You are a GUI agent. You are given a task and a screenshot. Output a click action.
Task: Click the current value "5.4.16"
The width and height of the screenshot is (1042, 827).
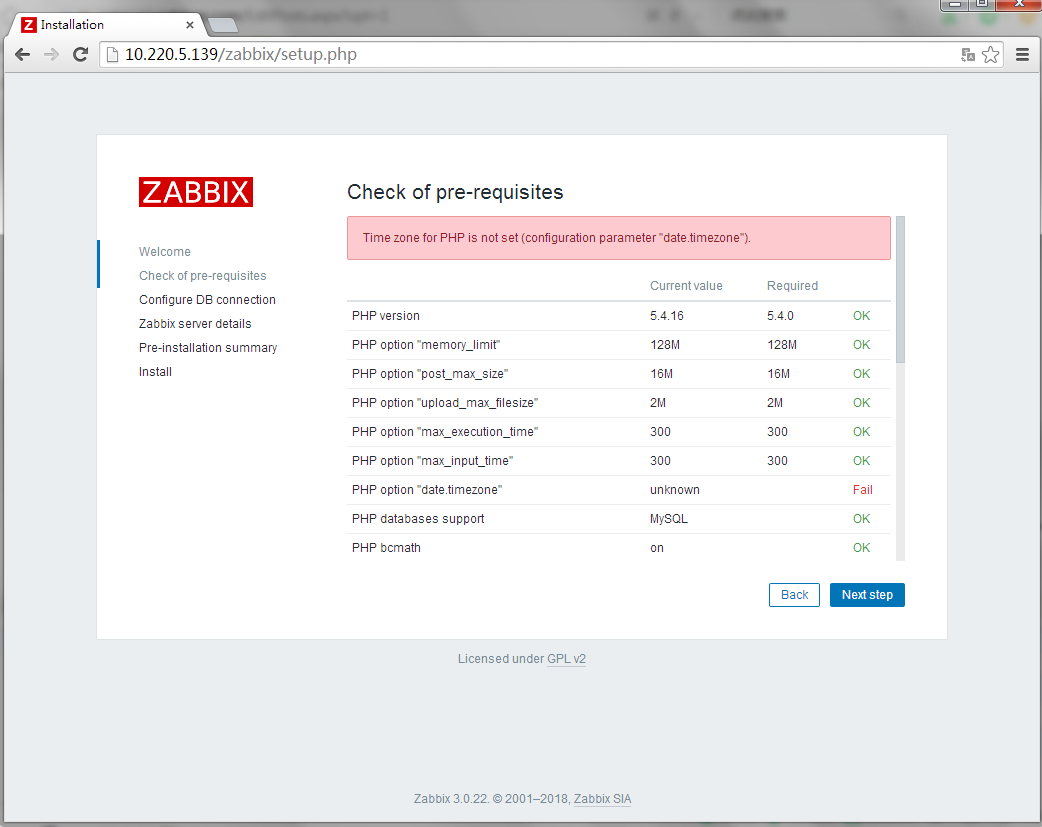(667, 316)
